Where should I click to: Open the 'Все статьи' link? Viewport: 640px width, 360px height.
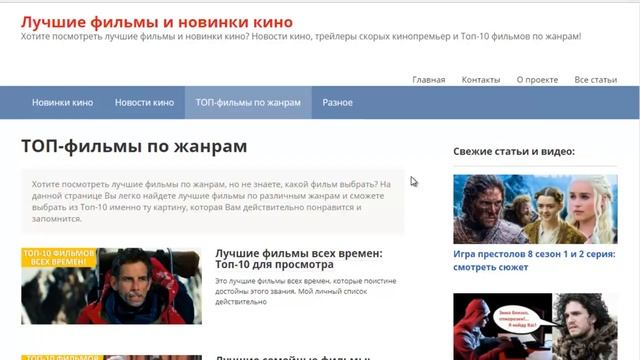596,80
